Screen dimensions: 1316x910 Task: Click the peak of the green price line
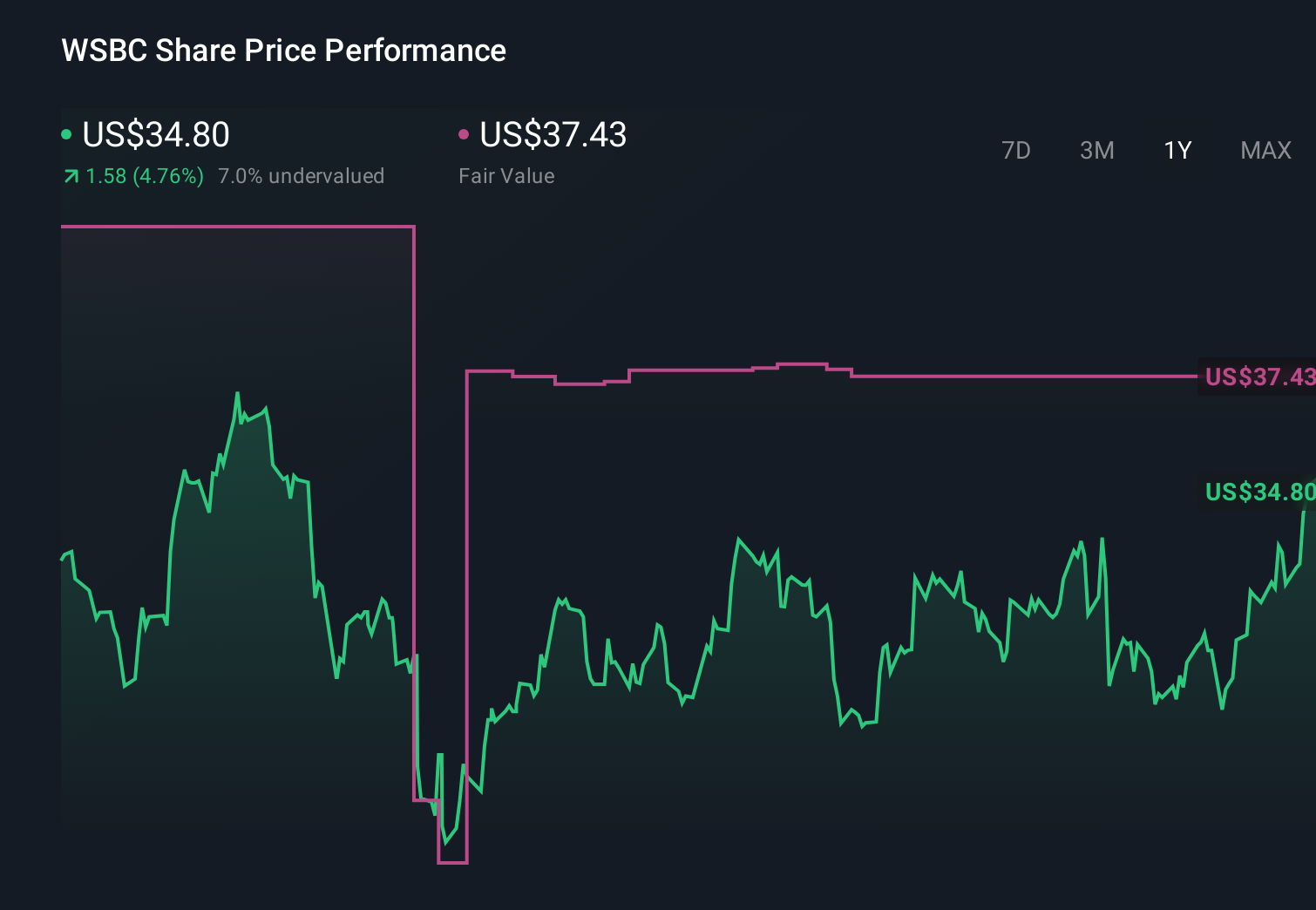[x=236, y=394]
